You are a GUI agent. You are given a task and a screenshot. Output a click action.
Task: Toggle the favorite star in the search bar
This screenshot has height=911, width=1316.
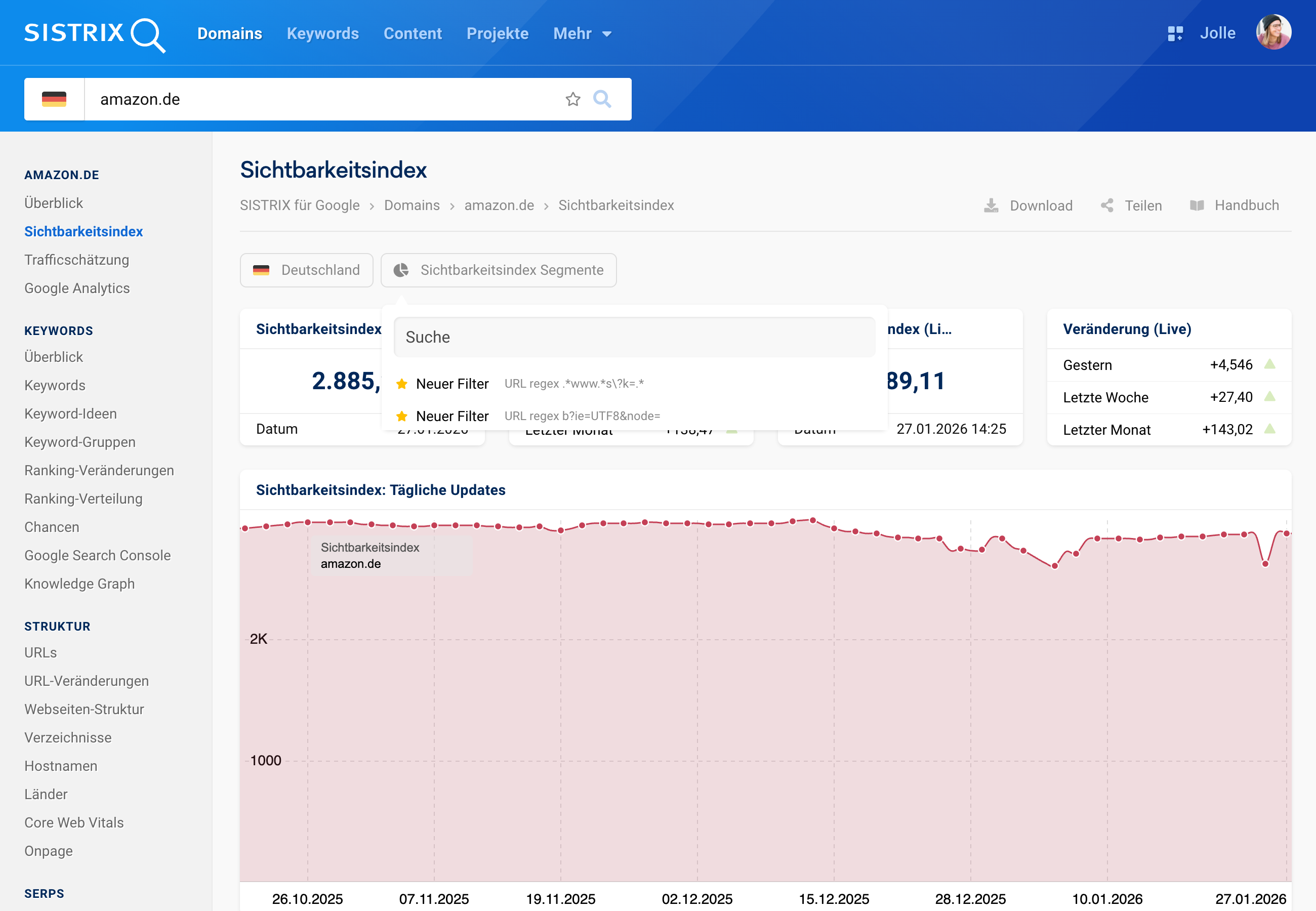click(572, 99)
